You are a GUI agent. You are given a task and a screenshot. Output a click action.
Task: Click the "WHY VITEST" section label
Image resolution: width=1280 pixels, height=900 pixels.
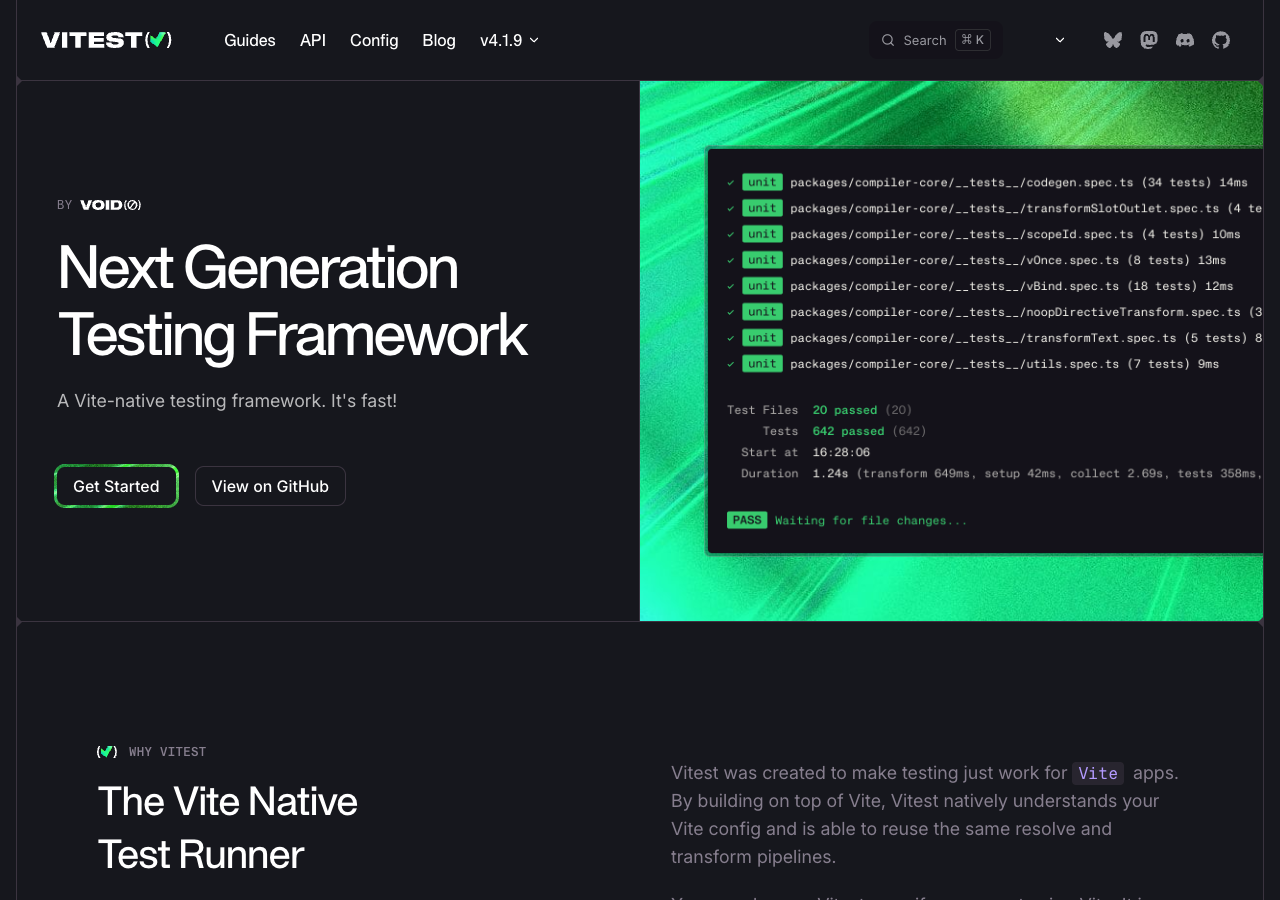(x=167, y=752)
